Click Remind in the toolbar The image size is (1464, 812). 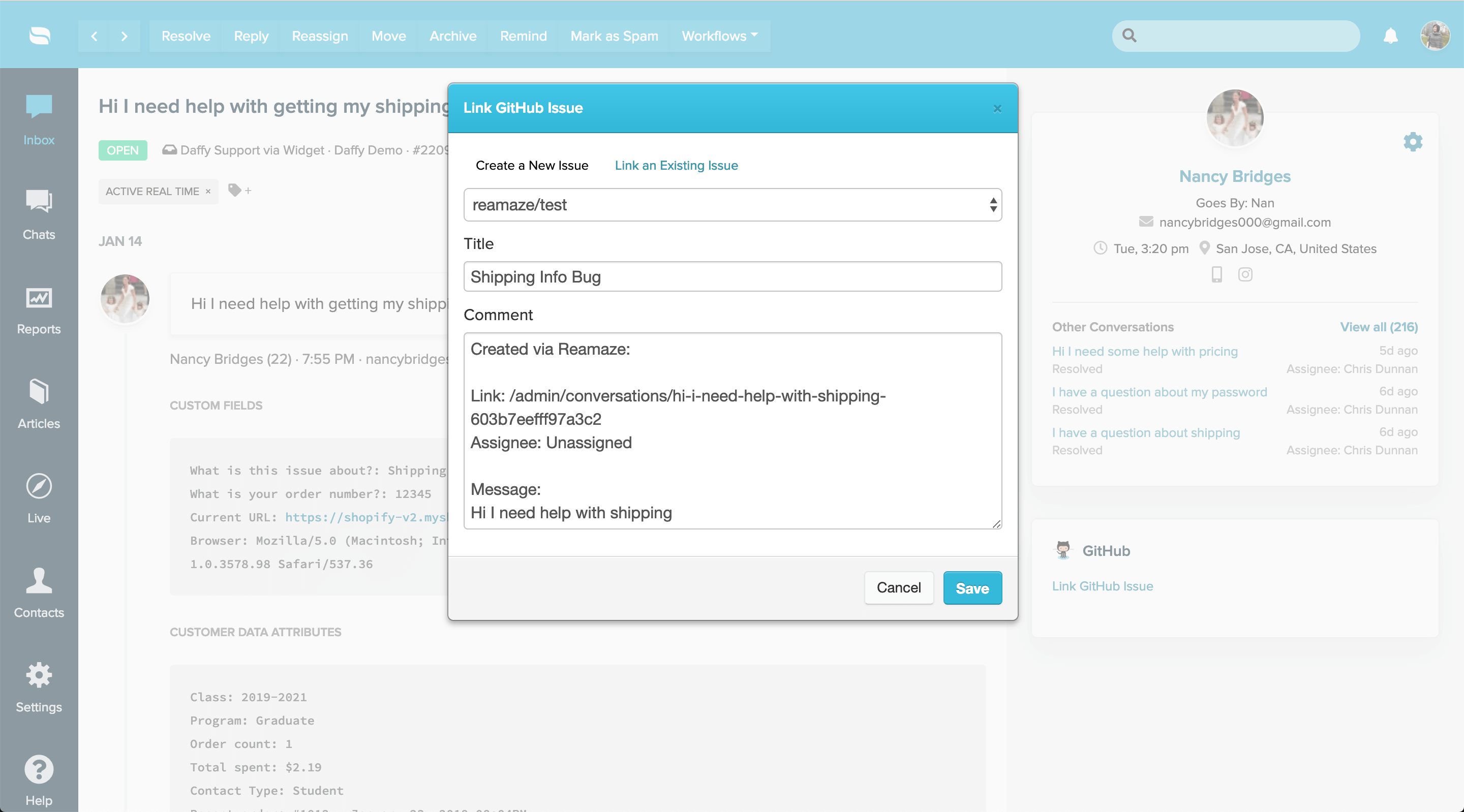click(524, 36)
